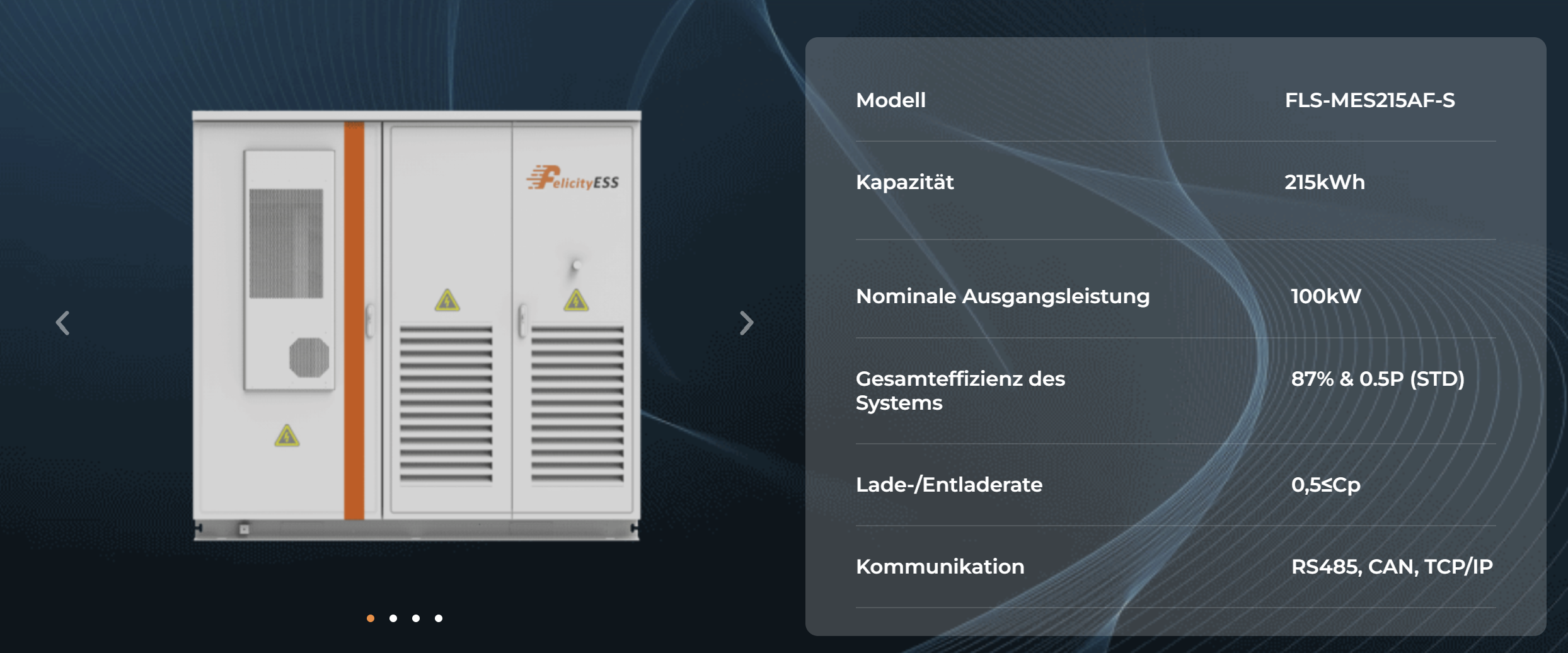Click the 'FLS-MES215AF-S' model value

pyautogui.click(x=1369, y=100)
